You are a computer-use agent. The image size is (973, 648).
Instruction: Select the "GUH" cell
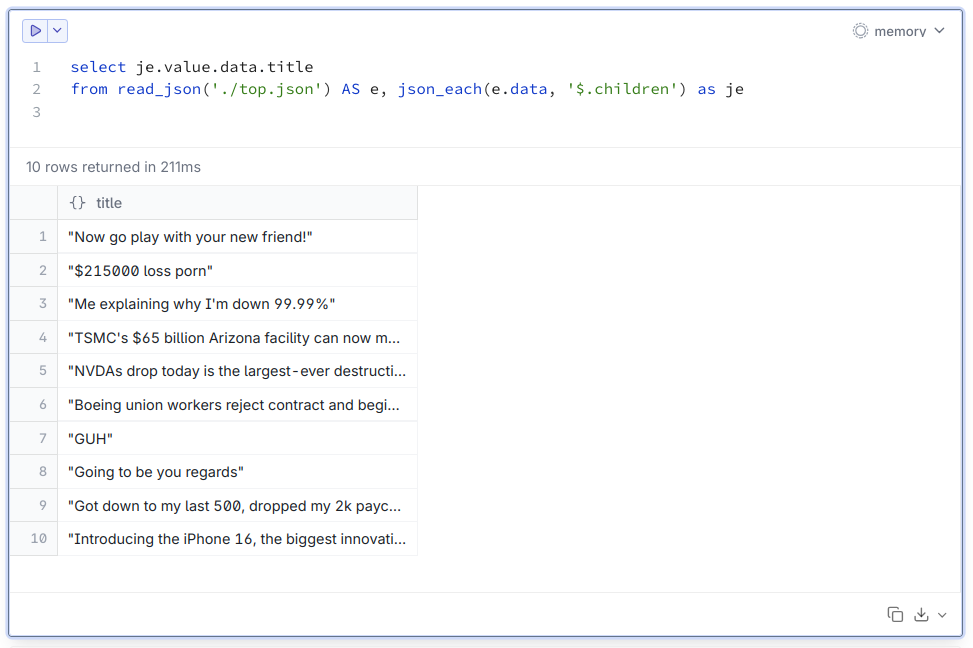click(x=237, y=438)
